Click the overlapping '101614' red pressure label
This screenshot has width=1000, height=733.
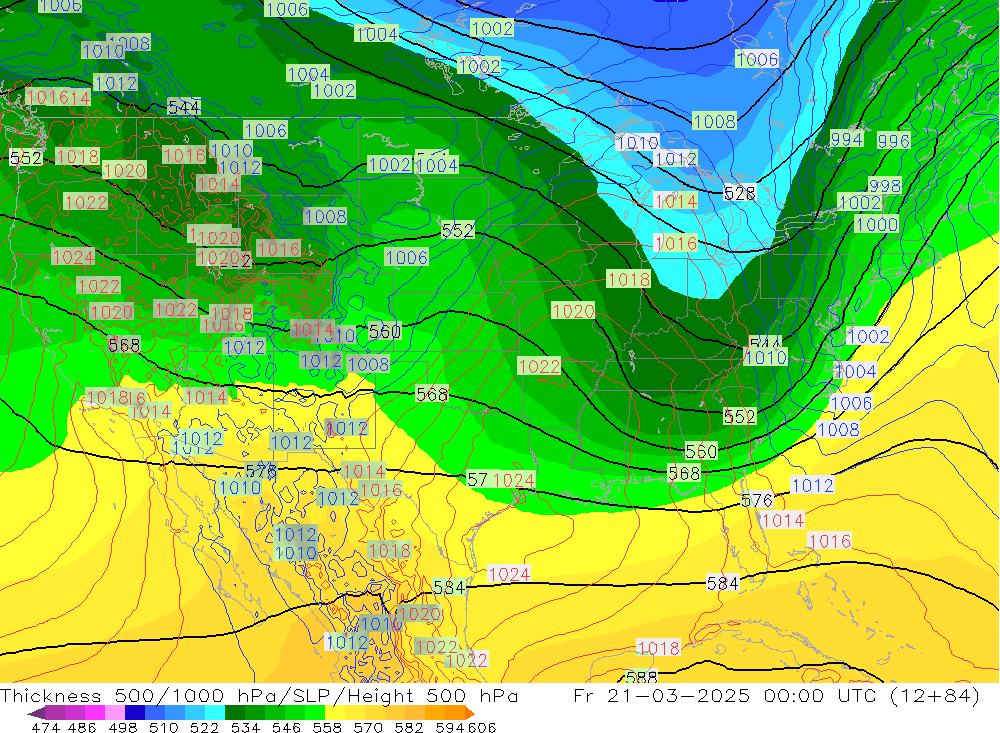tap(58, 98)
